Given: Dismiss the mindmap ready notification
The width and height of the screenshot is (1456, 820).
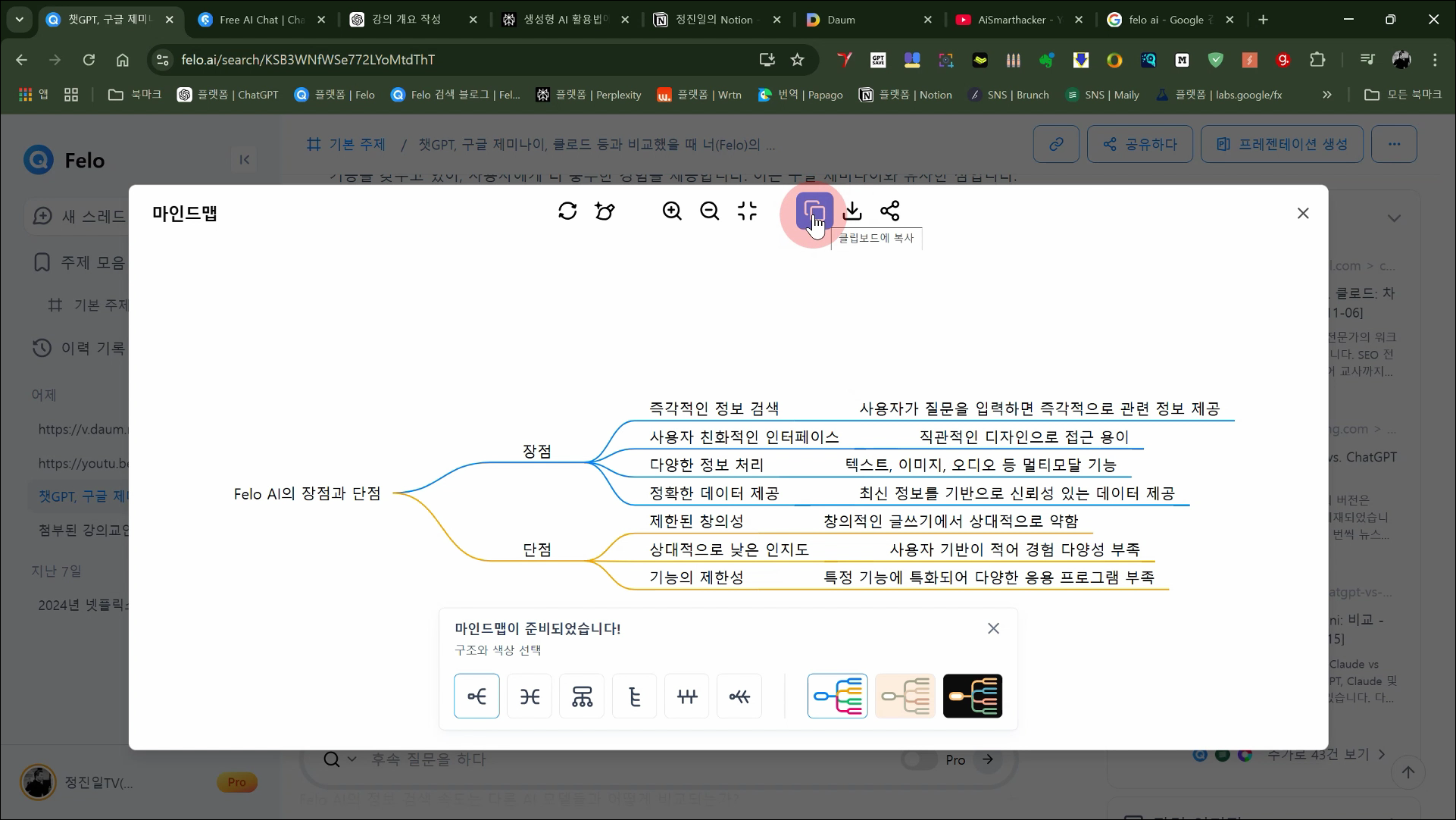Looking at the screenshot, I should (x=993, y=628).
